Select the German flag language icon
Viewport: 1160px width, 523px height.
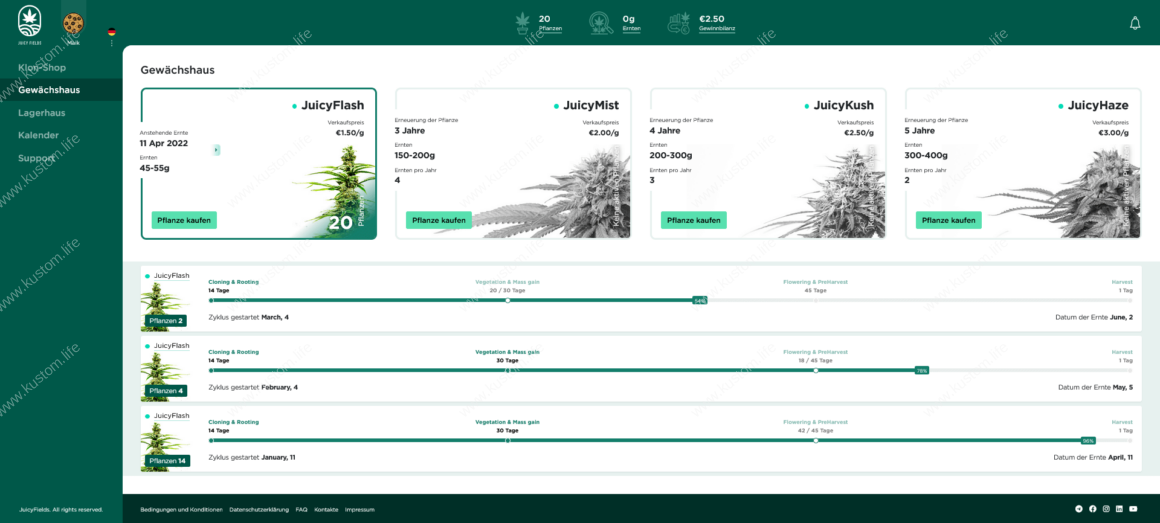pyautogui.click(x=112, y=32)
